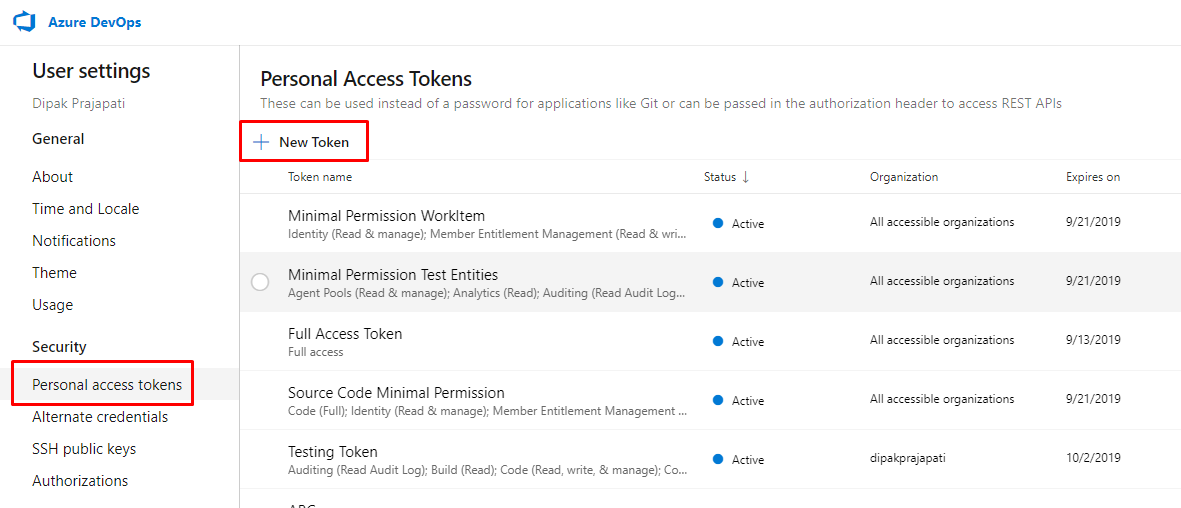Open the About settings page
Screen dimensions: 1181x508
[x=53, y=177]
